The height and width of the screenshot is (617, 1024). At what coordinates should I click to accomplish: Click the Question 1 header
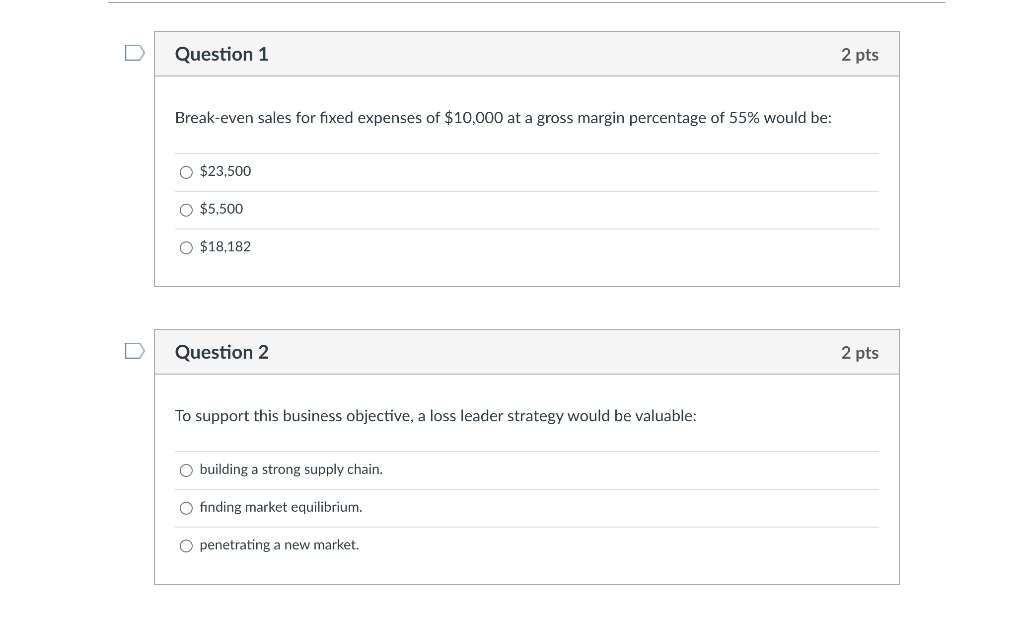pos(221,54)
